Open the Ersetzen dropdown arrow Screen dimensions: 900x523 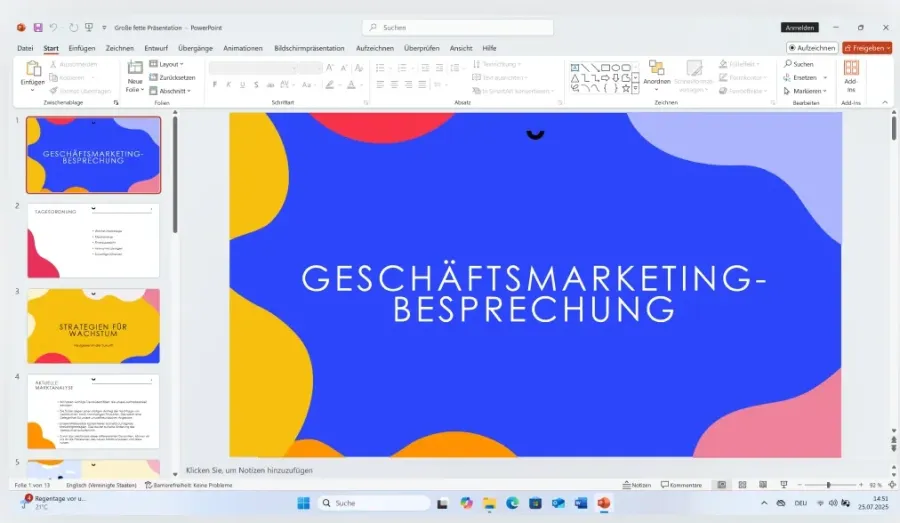coord(825,78)
